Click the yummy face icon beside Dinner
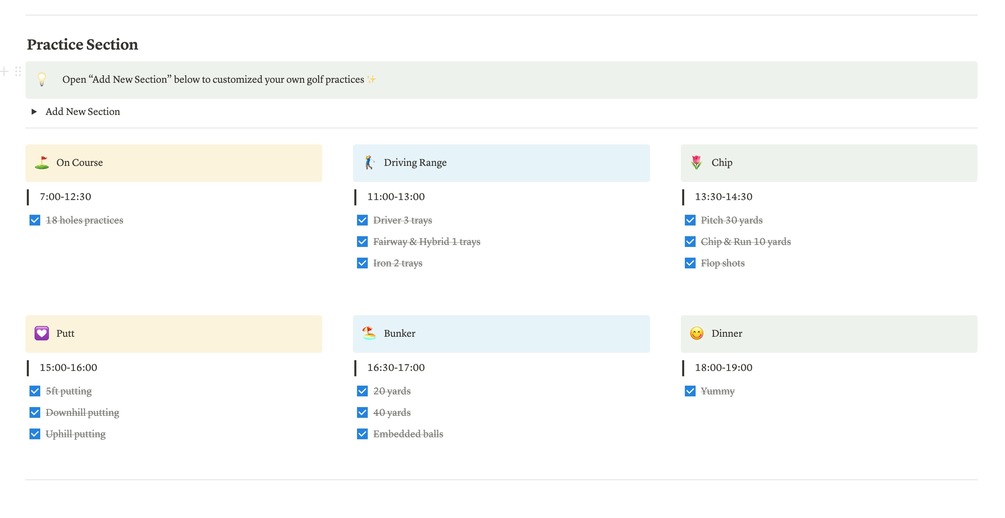Image resolution: width=1005 pixels, height=518 pixels. pos(697,334)
